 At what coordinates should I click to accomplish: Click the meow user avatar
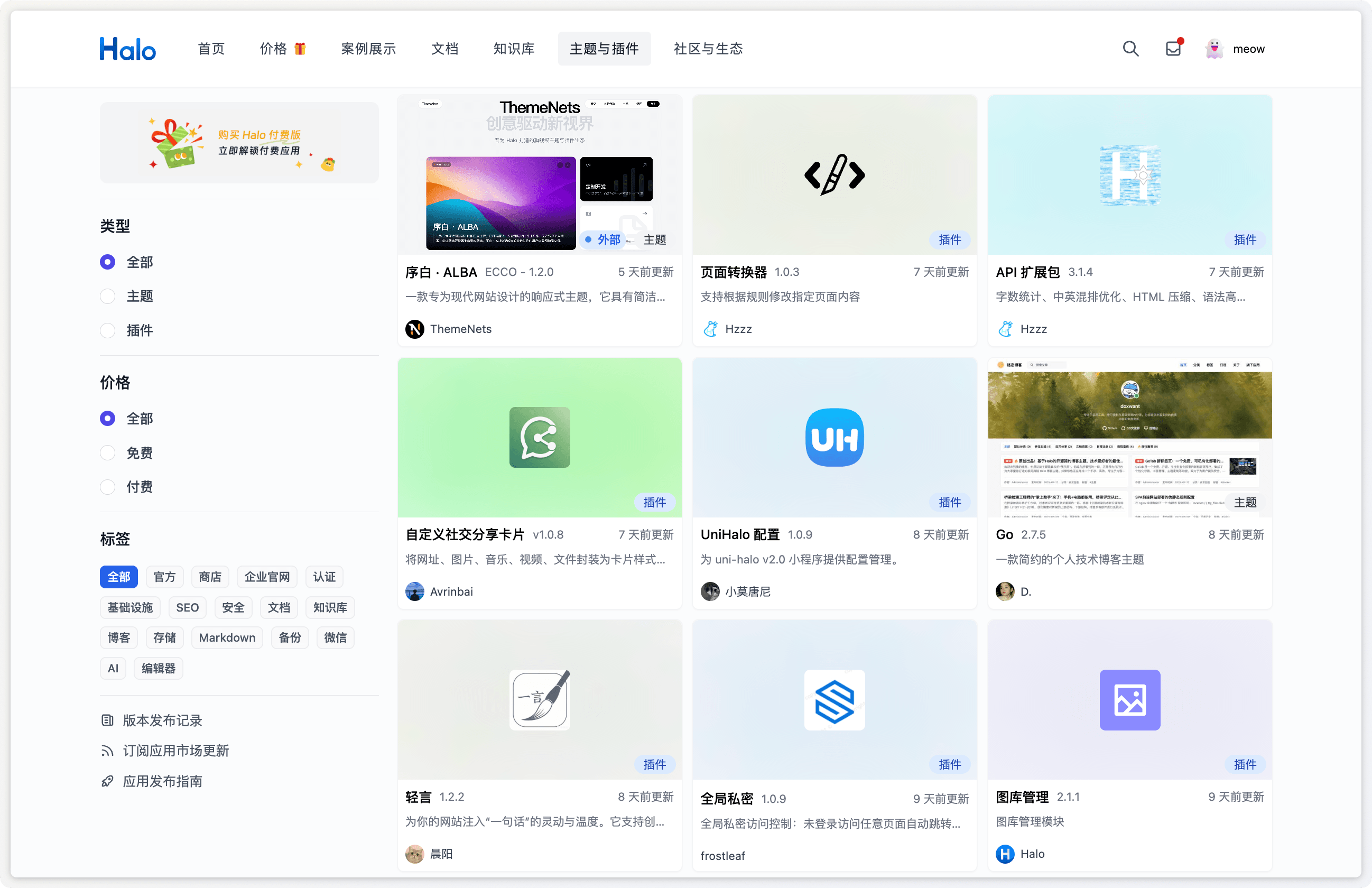tap(1214, 49)
